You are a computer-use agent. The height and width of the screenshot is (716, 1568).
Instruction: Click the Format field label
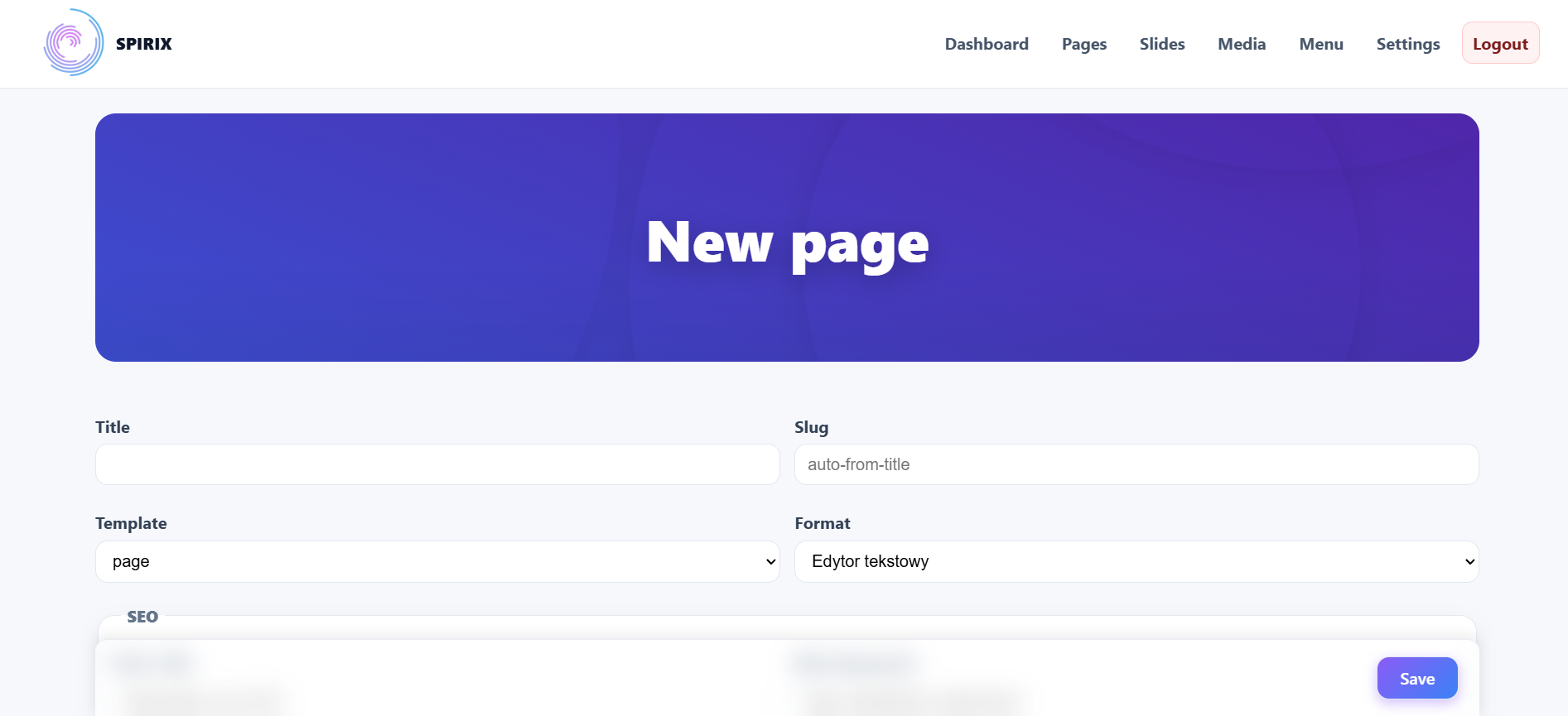(822, 523)
